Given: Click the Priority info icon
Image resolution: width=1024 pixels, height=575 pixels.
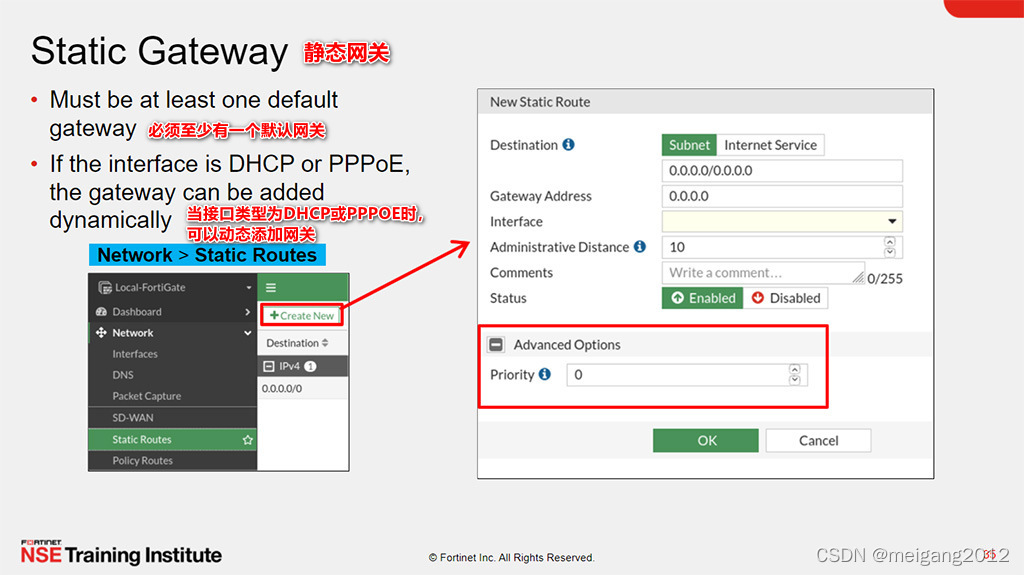Looking at the screenshot, I should click(x=545, y=374).
